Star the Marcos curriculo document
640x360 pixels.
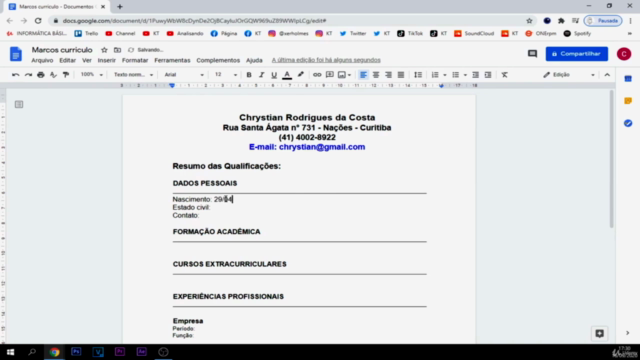[104, 50]
